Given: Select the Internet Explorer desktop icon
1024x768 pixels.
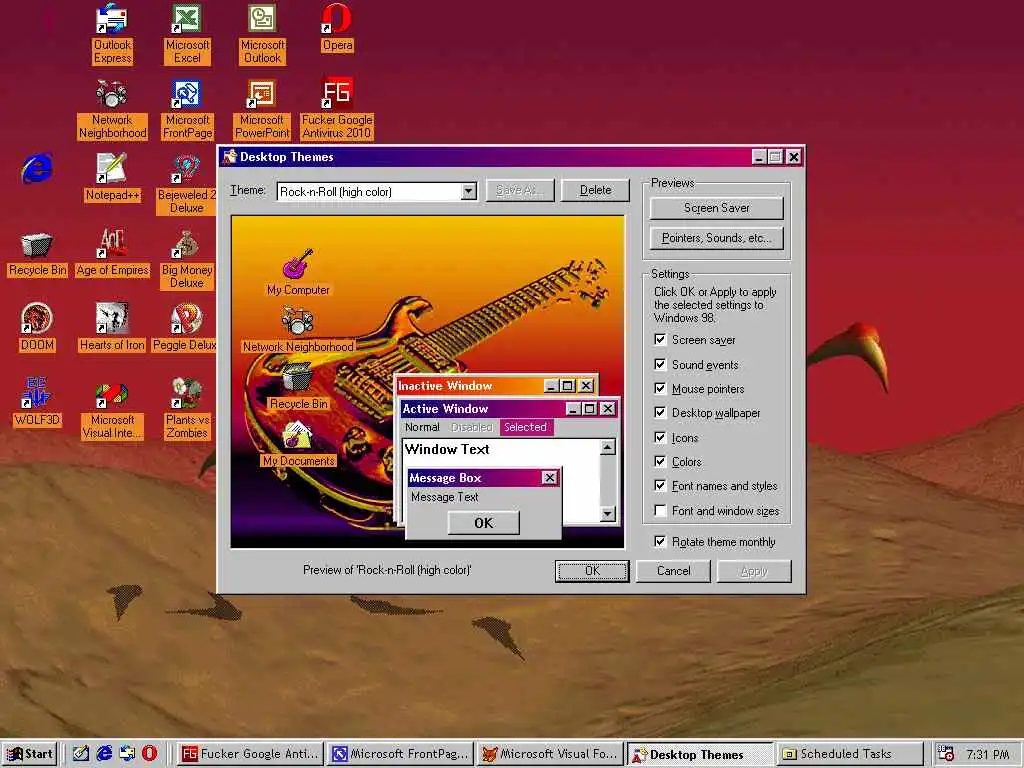Looking at the screenshot, I should (37, 168).
